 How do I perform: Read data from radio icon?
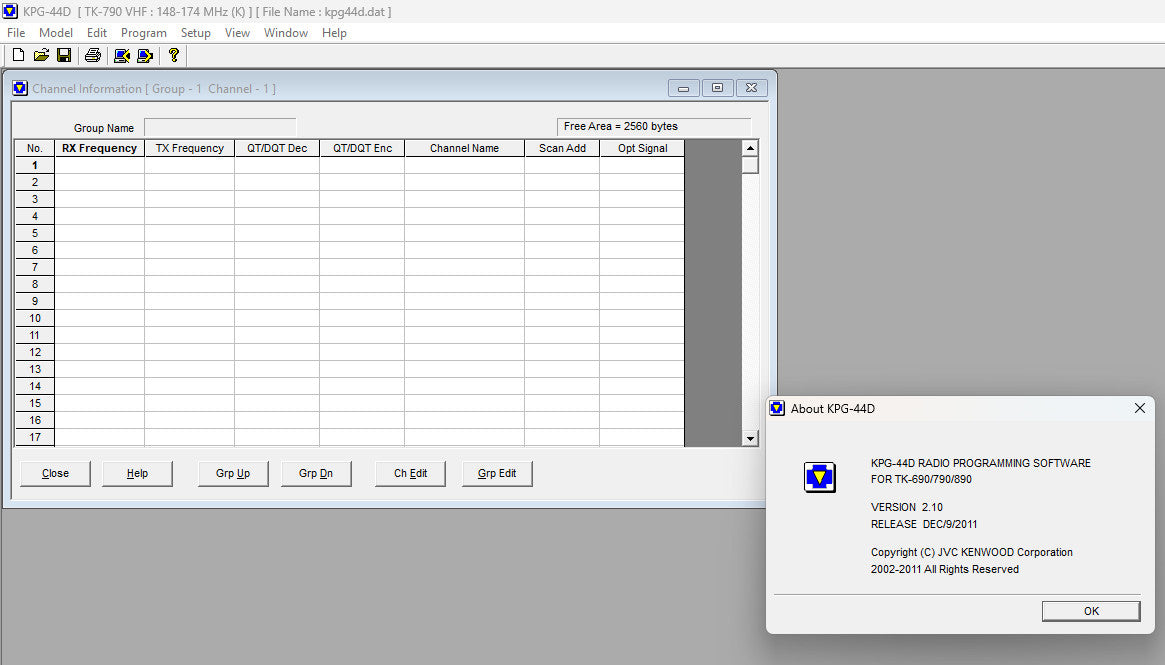(x=122, y=55)
